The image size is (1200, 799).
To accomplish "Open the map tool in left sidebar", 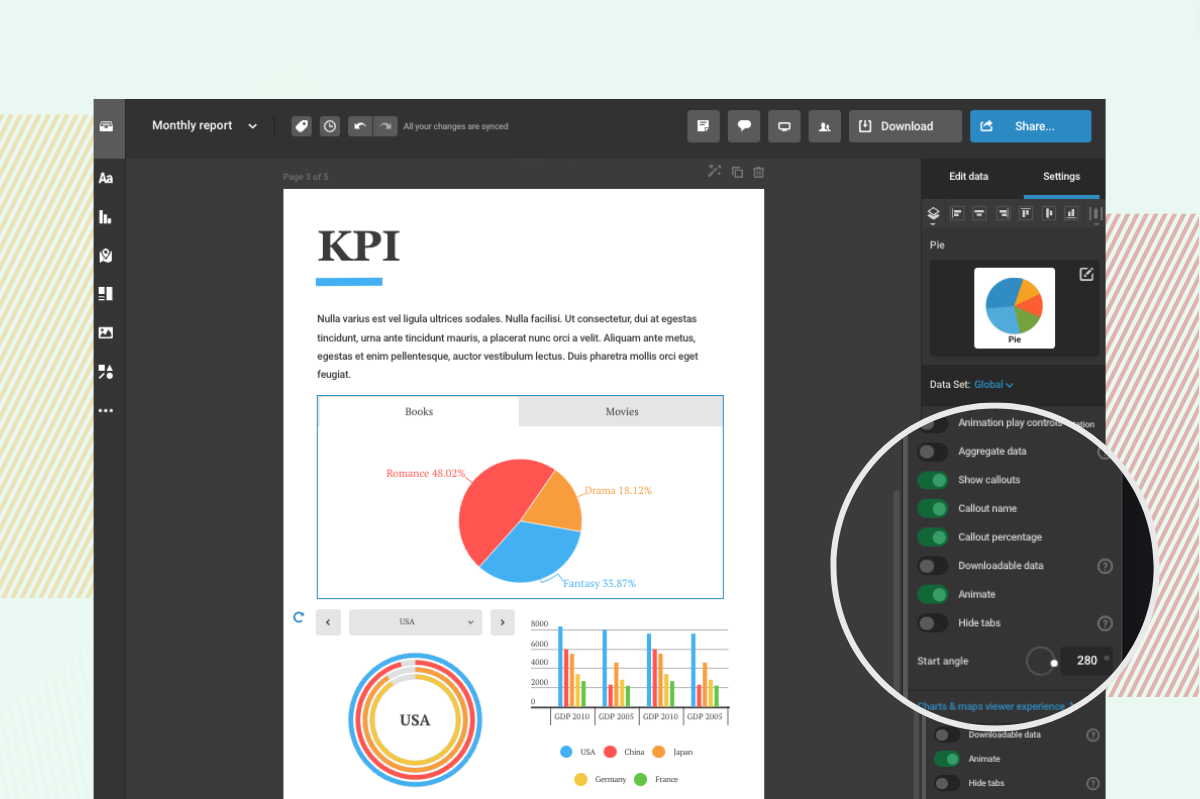I will pyautogui.click(x=106, y=255).
